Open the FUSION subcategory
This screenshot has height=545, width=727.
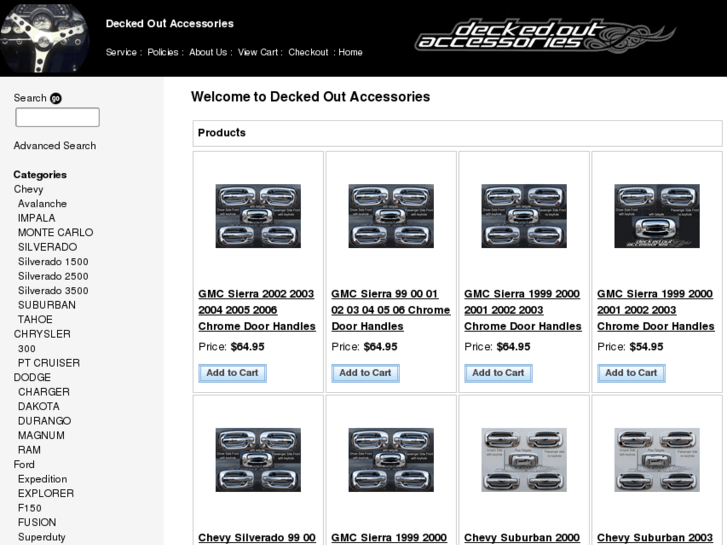click(x=37, y=522)
